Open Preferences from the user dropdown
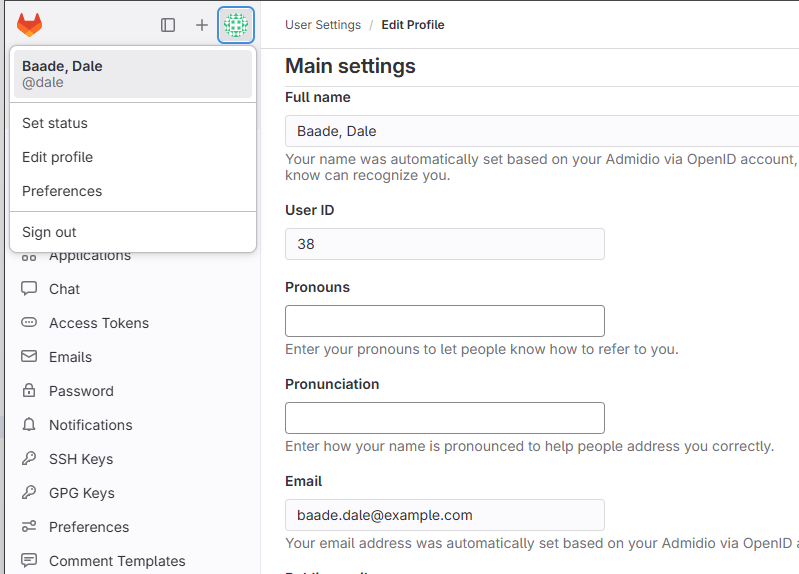 [62, 191]
